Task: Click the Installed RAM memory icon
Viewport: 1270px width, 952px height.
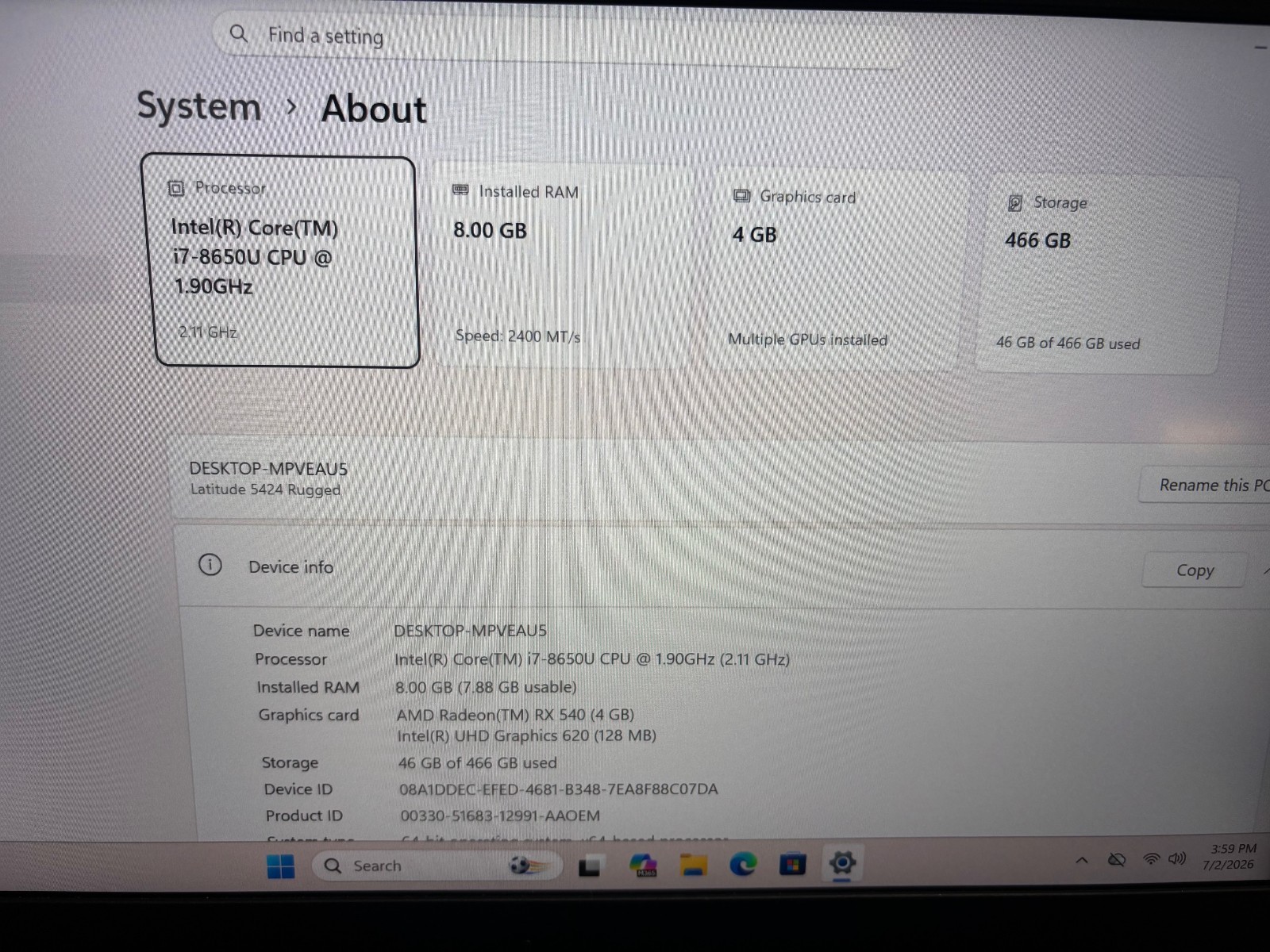Action: (x=460, y=190)
